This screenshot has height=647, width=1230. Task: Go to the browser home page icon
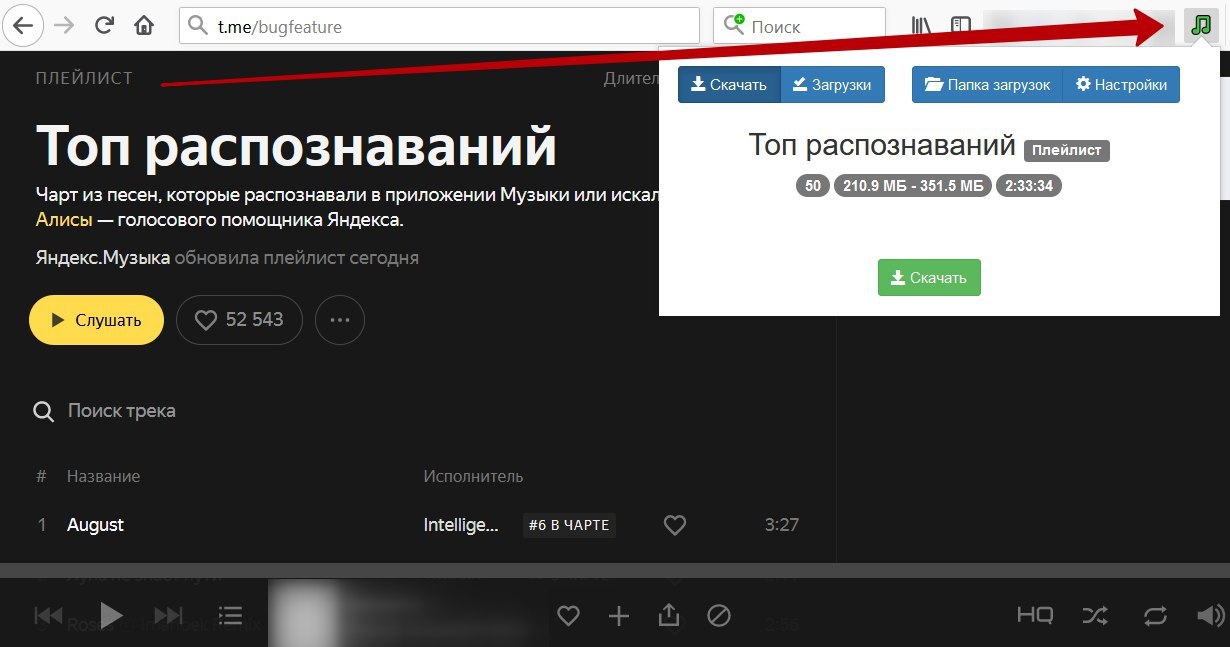[145, 26]
